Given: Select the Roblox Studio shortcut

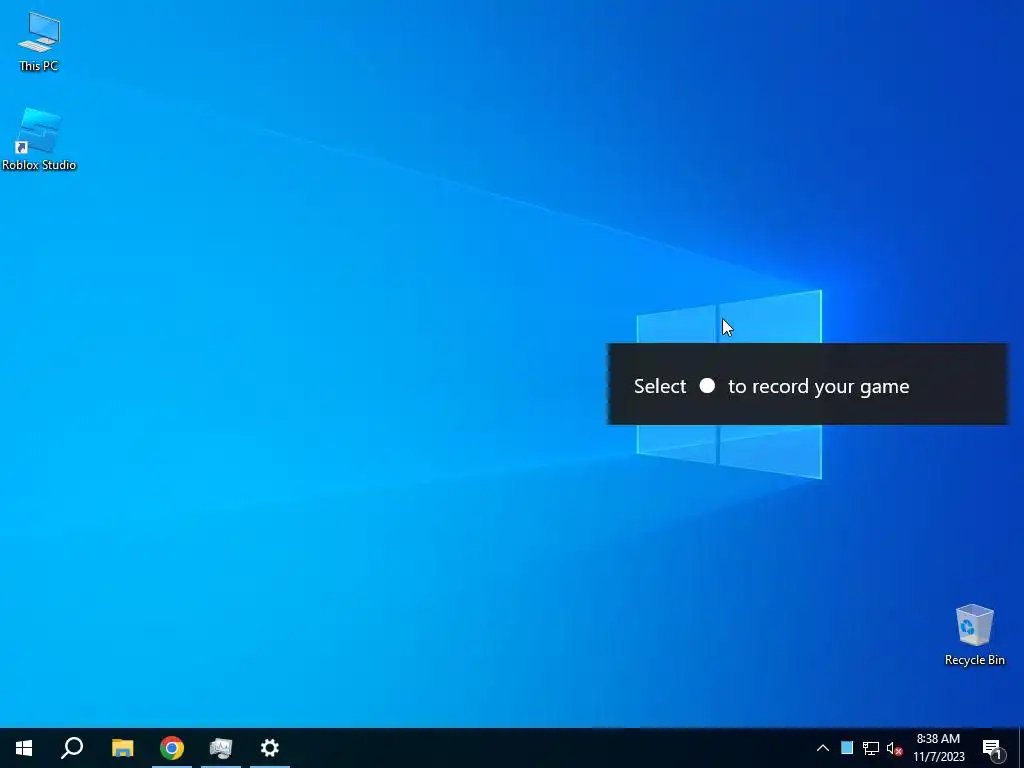Looking at the screenshot, I should 39,139.
